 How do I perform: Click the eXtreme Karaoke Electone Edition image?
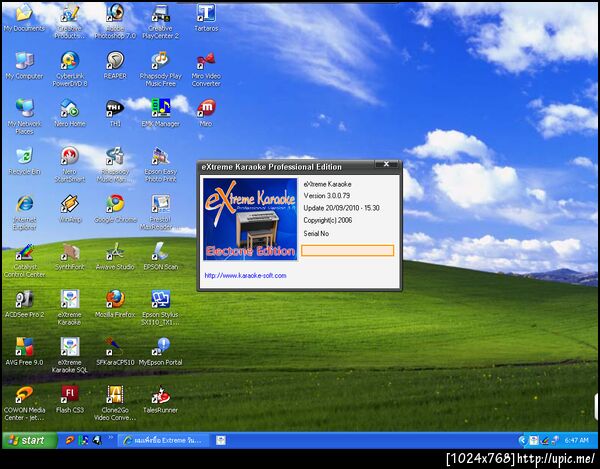250,219
